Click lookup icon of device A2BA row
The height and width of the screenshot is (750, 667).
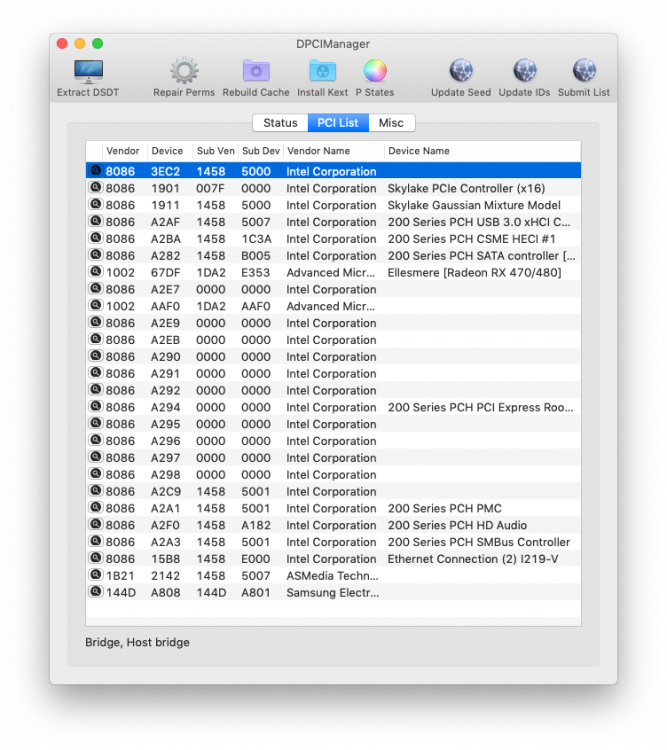point(96,238)
